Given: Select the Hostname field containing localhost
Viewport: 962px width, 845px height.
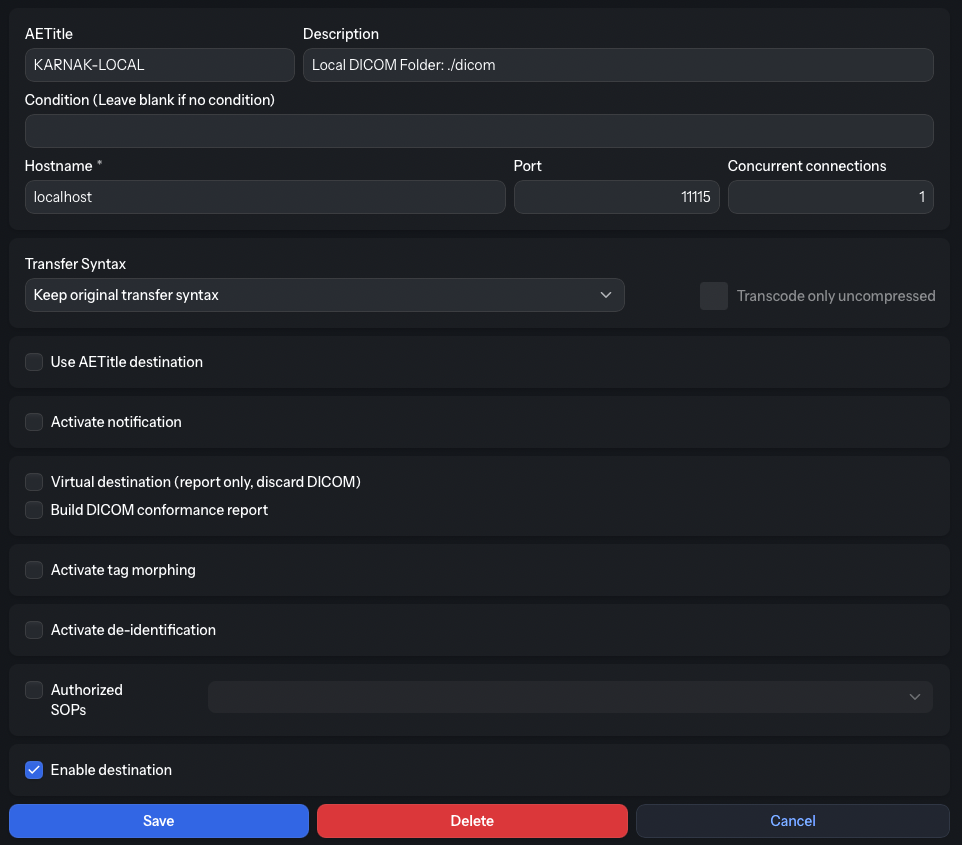Looking at the screenshot, I should (265, 197).
